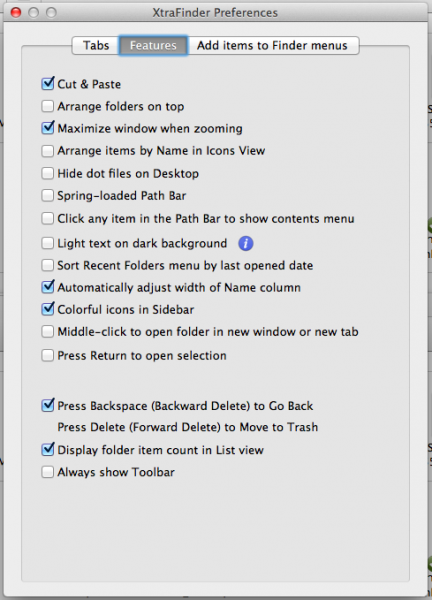Image resolution: width=432 pixels, height=600 pixels.
Task: Turn on Spring-loaded Path Bar
Action: [47, 196]
